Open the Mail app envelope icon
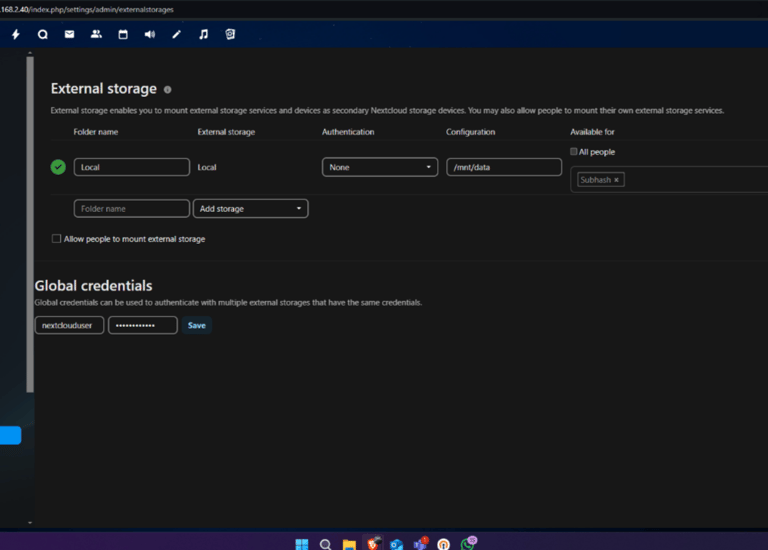 pos(70,34)
